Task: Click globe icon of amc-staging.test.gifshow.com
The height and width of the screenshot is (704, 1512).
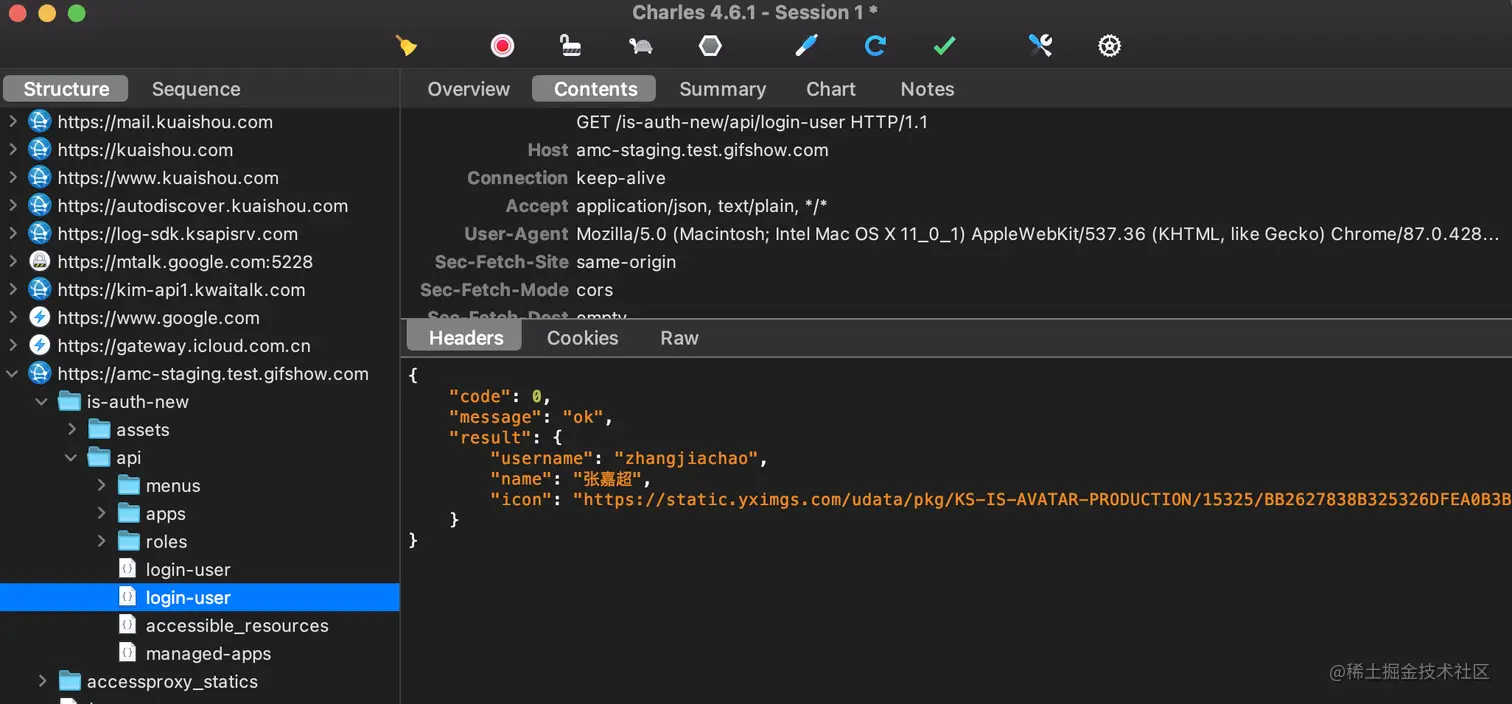Action: [x=39, y=374]
